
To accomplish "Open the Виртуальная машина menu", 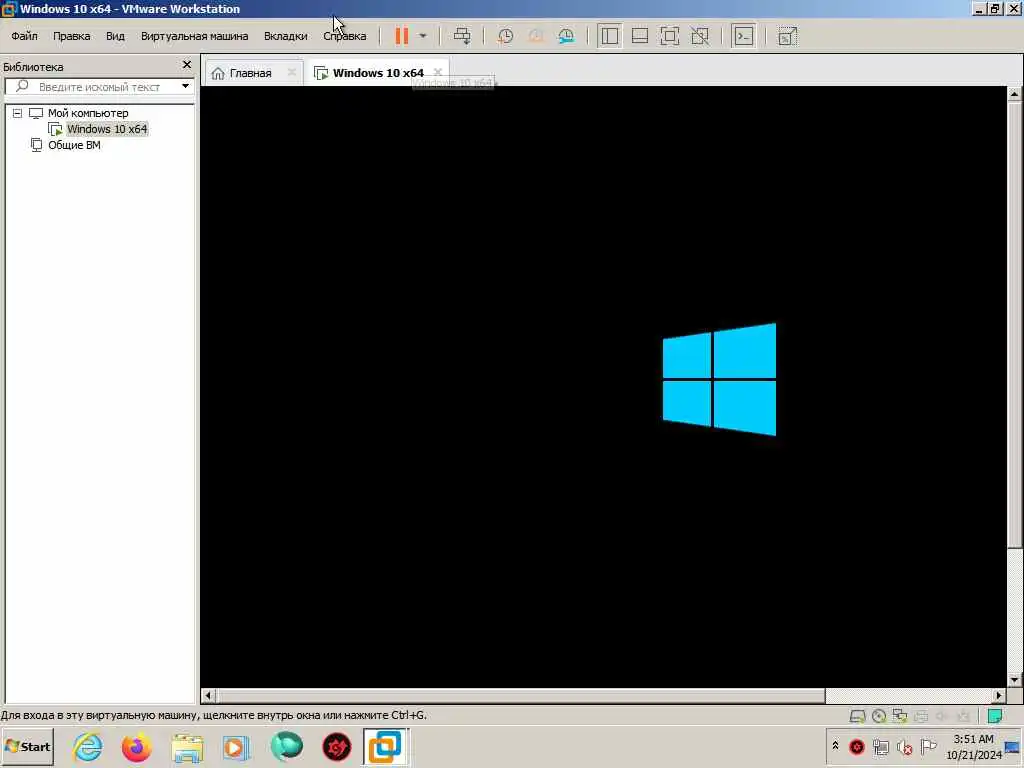I will [x=195, y=36].
